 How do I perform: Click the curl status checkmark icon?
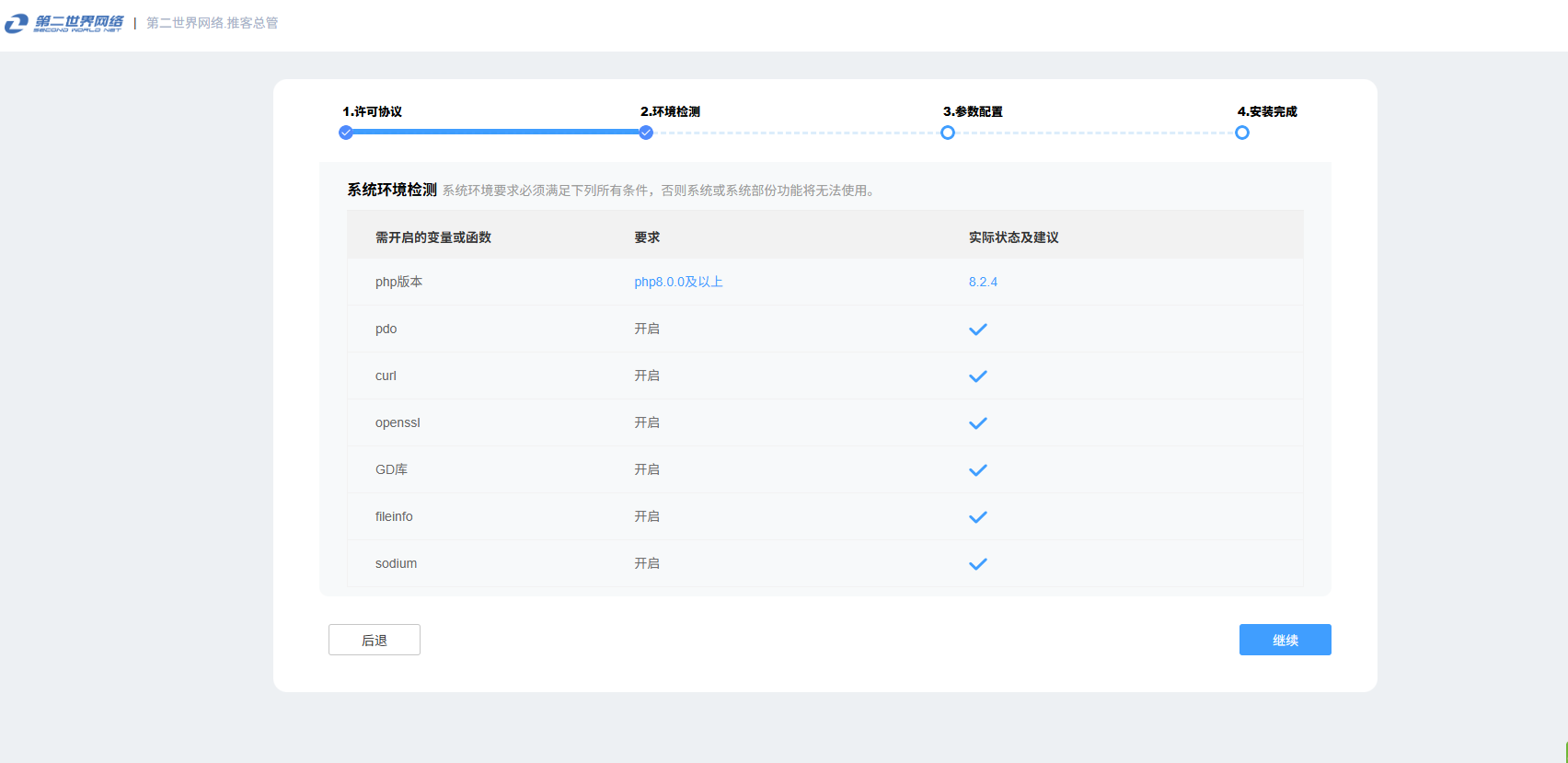click(977, 376)
